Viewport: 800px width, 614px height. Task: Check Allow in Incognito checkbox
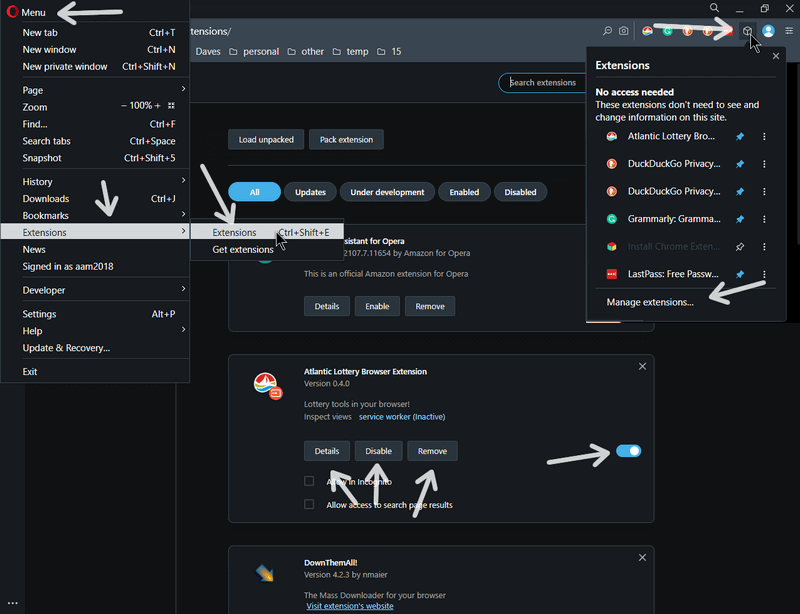point(309,481)
